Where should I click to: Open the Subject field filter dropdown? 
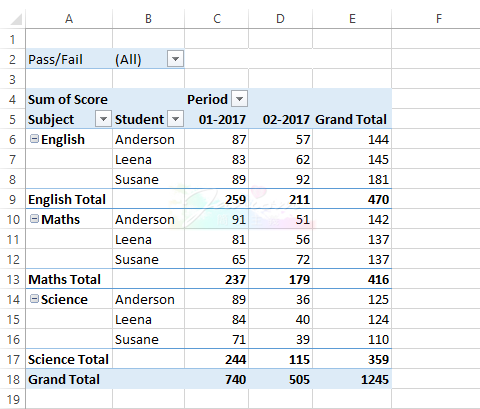coord(103,119)
